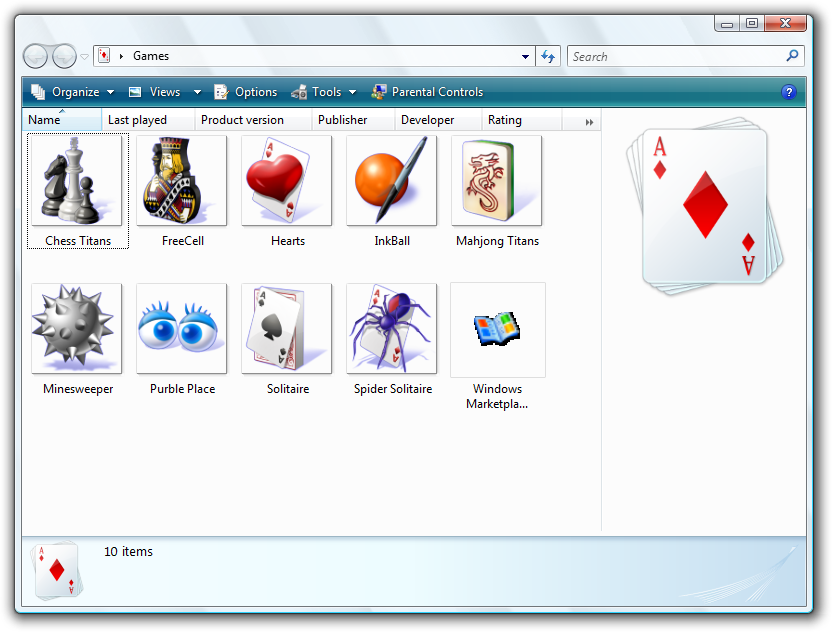
Task: Select the Spider Solitaire icon
Action: [392, 328]
